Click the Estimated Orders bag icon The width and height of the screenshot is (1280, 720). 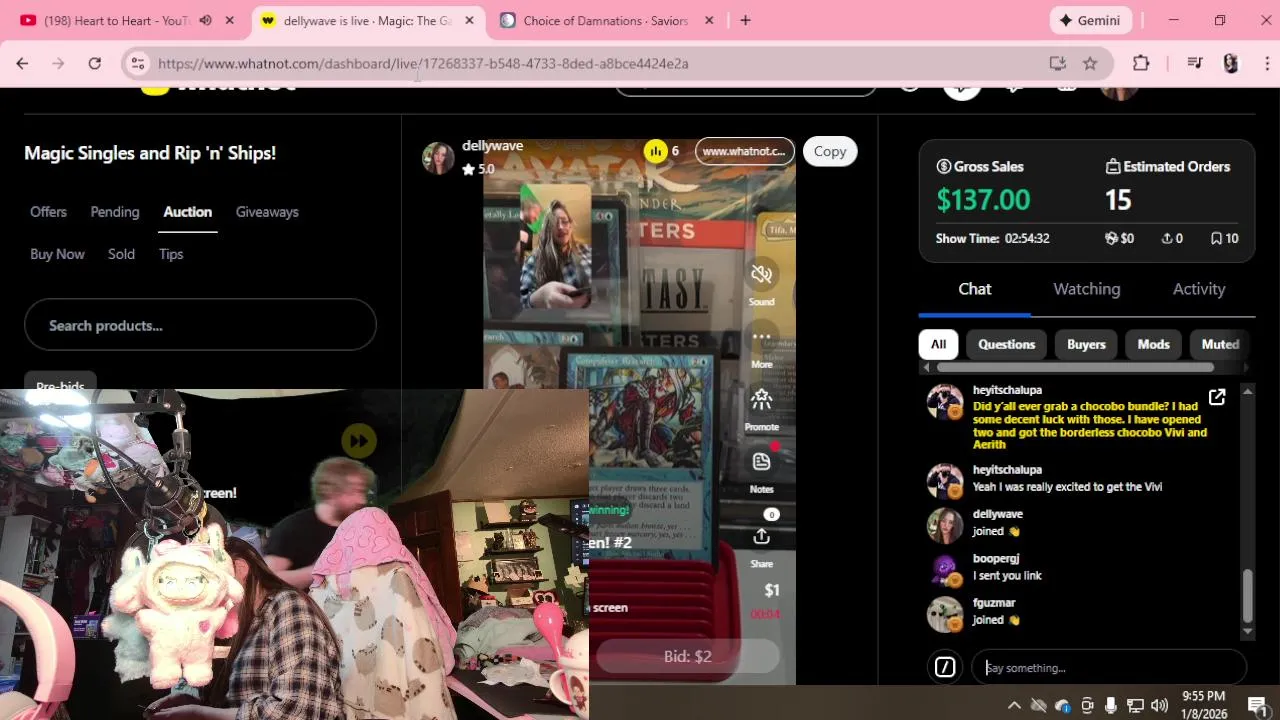pyautogui.click(x=1112, y=166)
